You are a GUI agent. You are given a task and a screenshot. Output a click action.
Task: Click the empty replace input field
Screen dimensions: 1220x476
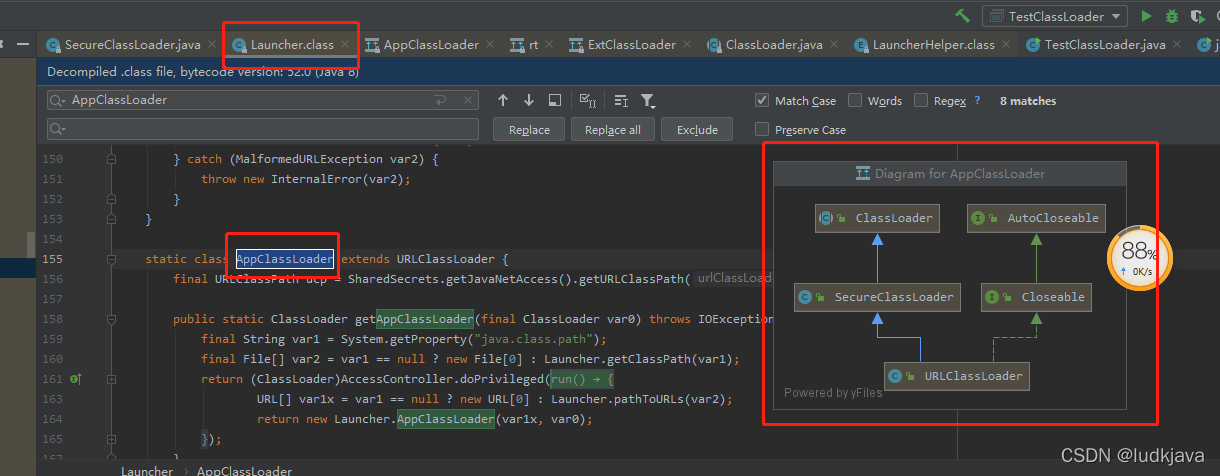pyautogui.click(x=263, y=130)
